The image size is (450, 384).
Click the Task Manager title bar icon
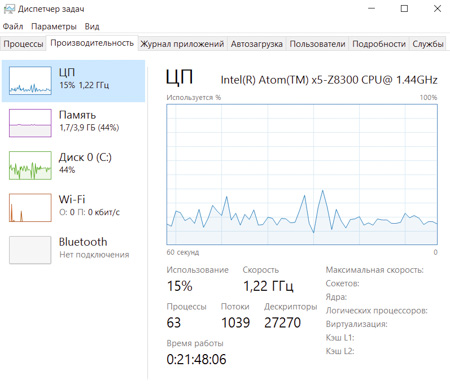(9, 9)
